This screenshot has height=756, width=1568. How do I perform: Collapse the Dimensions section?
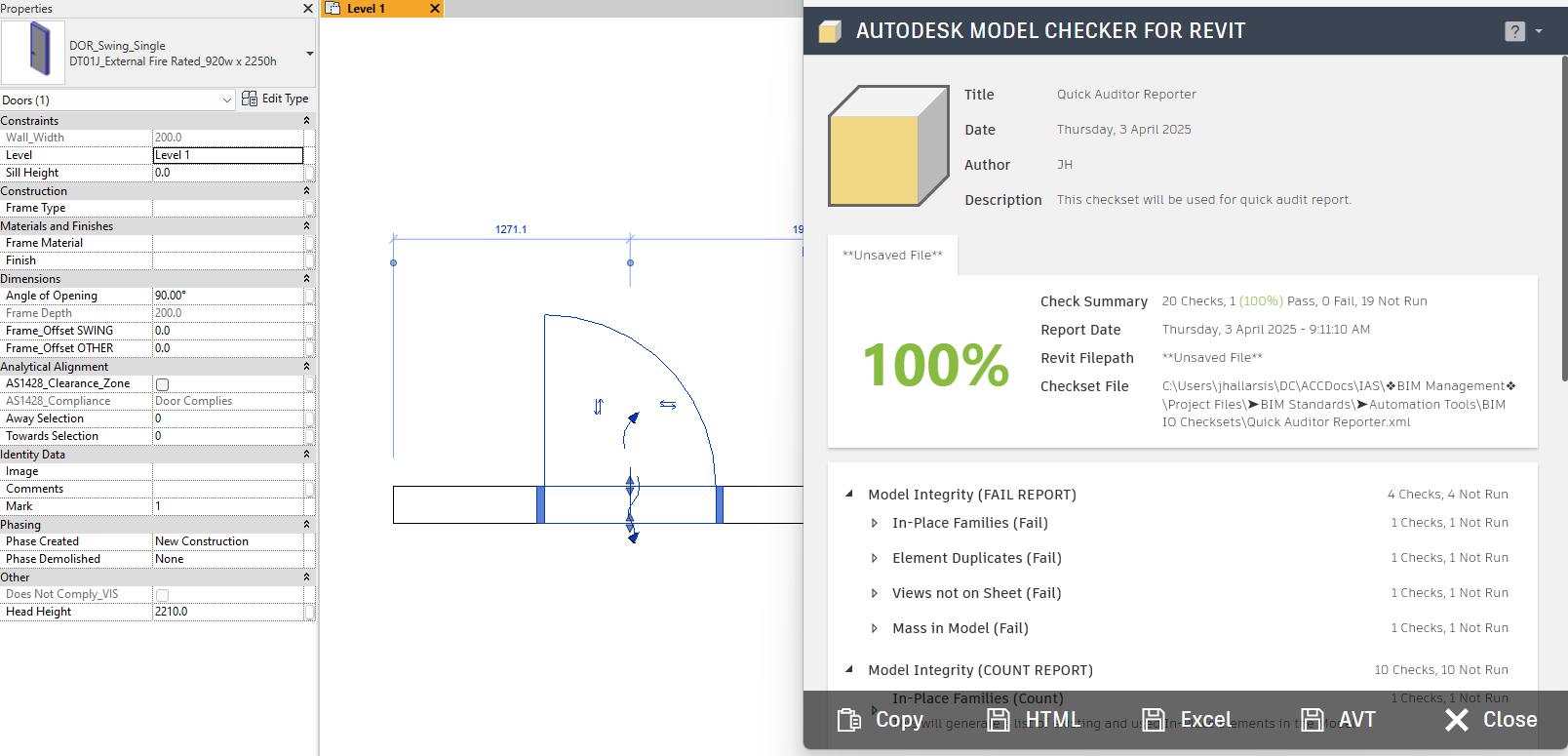click(306, 279)
